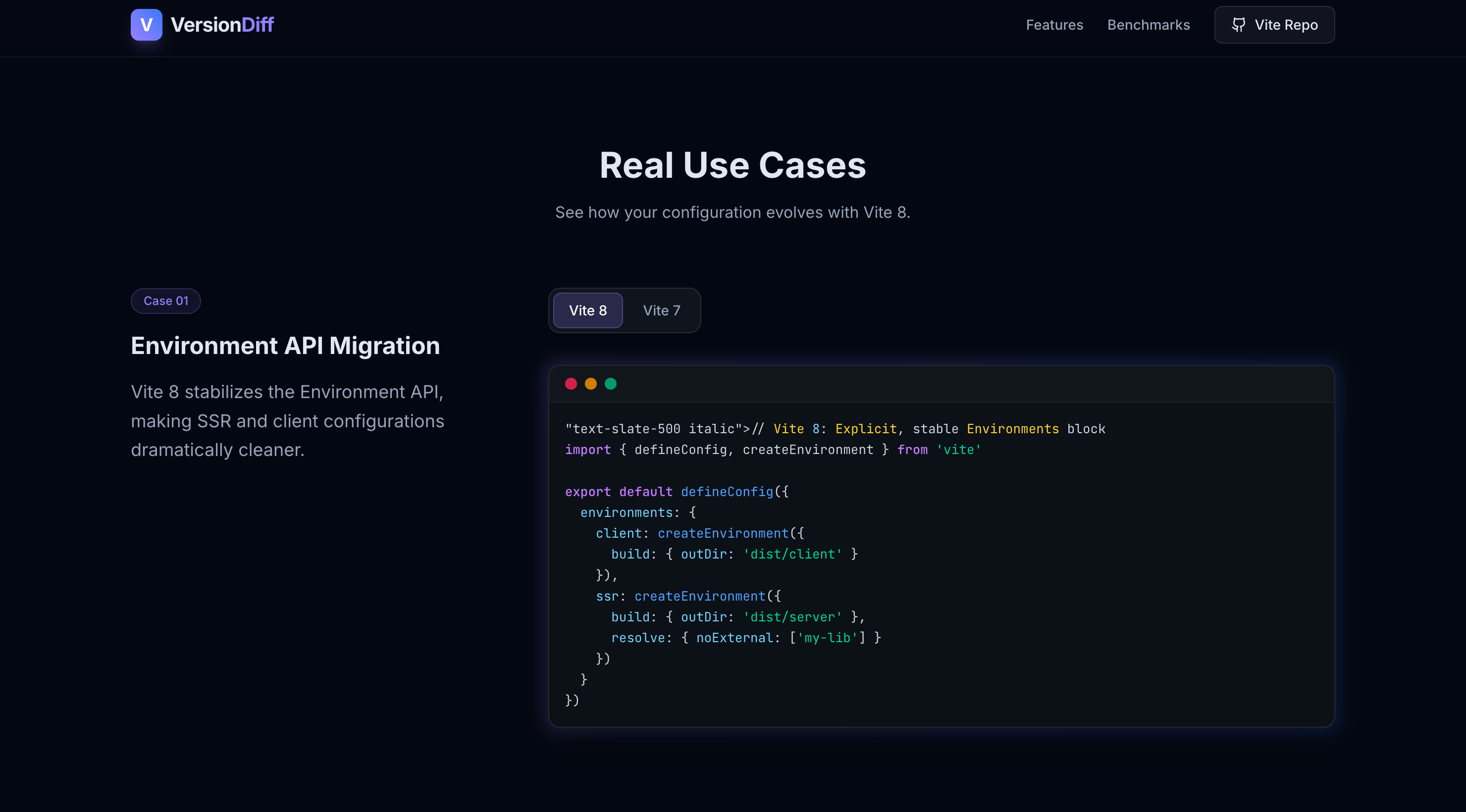This screenshot has width=1466, height=812.
Task: Open the Features nav link
Action: click(1054, 24)
